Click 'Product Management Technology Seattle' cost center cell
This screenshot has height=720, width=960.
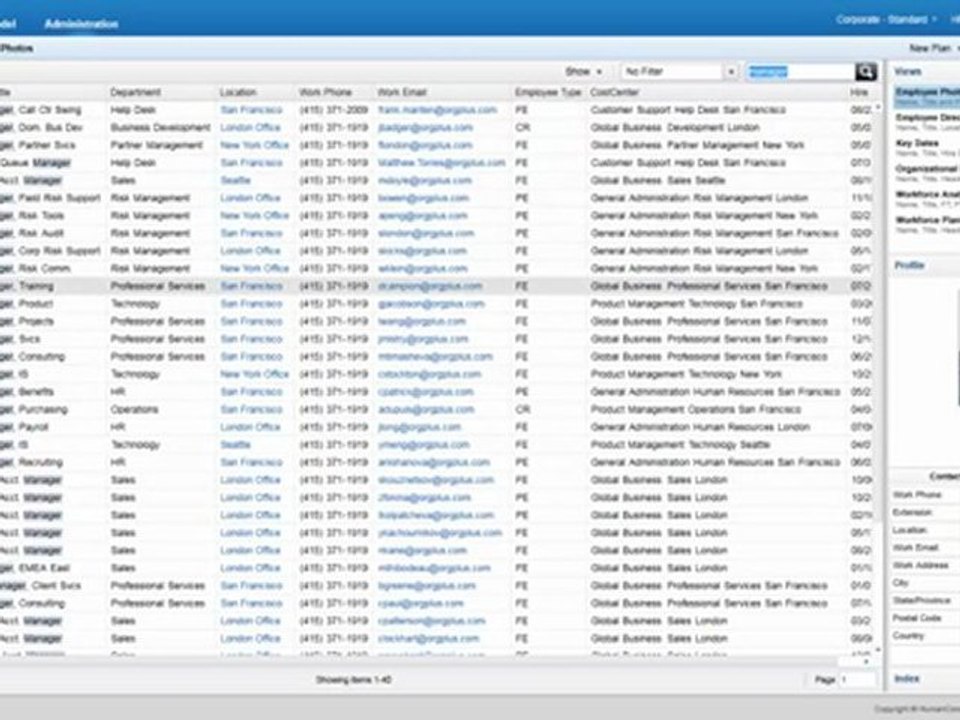680,445
